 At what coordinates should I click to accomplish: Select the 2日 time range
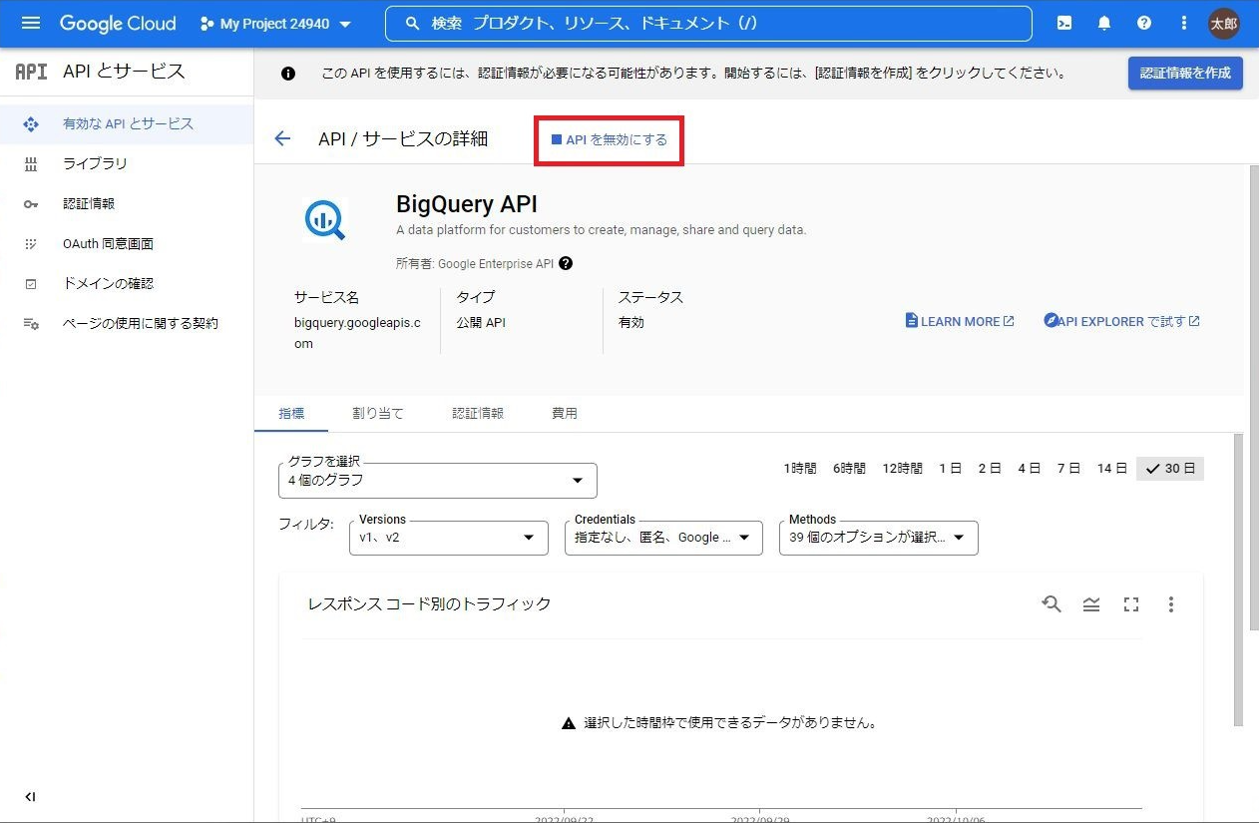pyautogui.click(x=990, y=468)
